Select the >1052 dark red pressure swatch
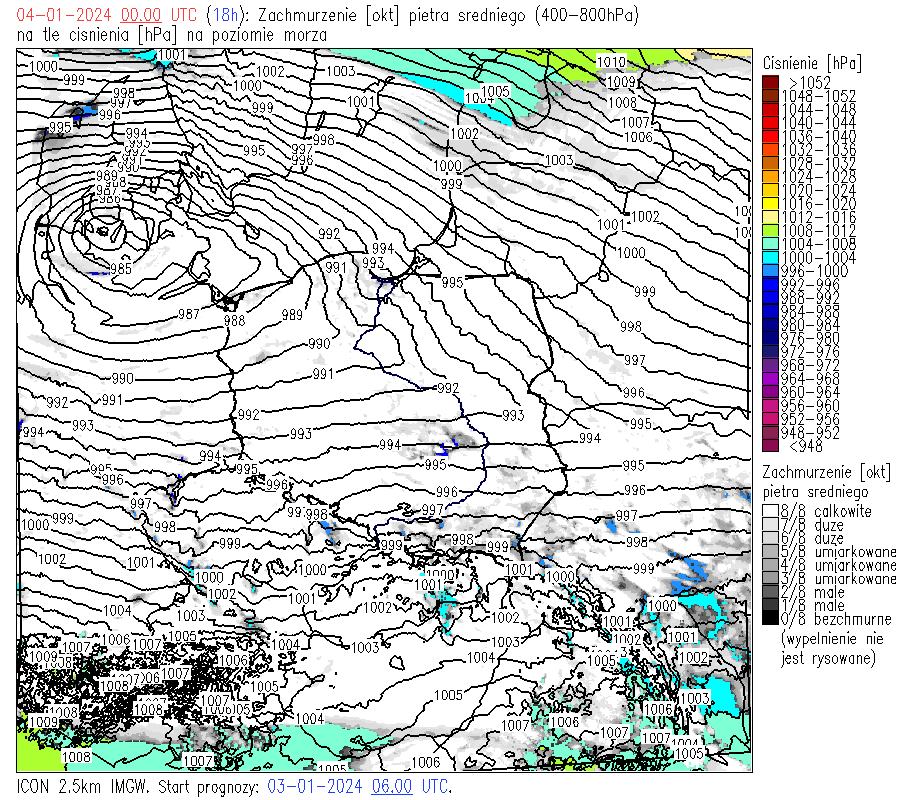Screen dimensions: 900x800 771,82
